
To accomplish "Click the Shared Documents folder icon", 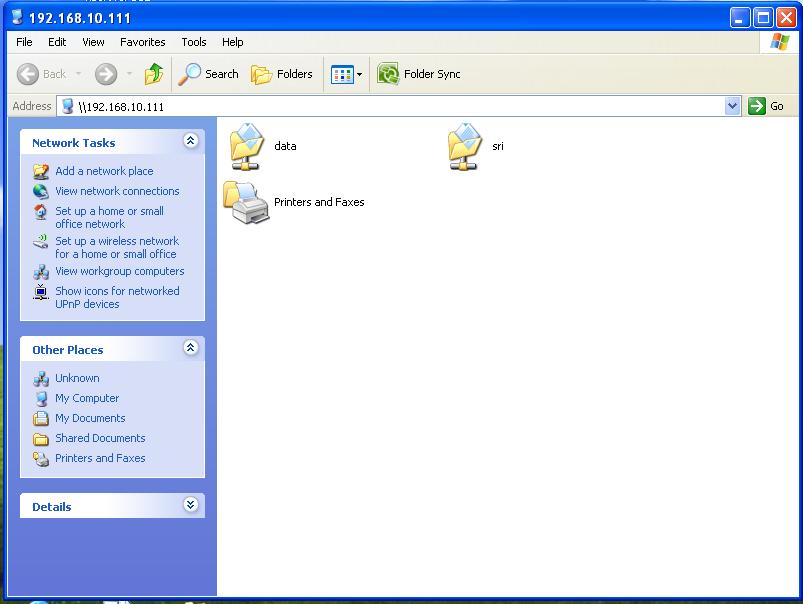I will (41, 439).
